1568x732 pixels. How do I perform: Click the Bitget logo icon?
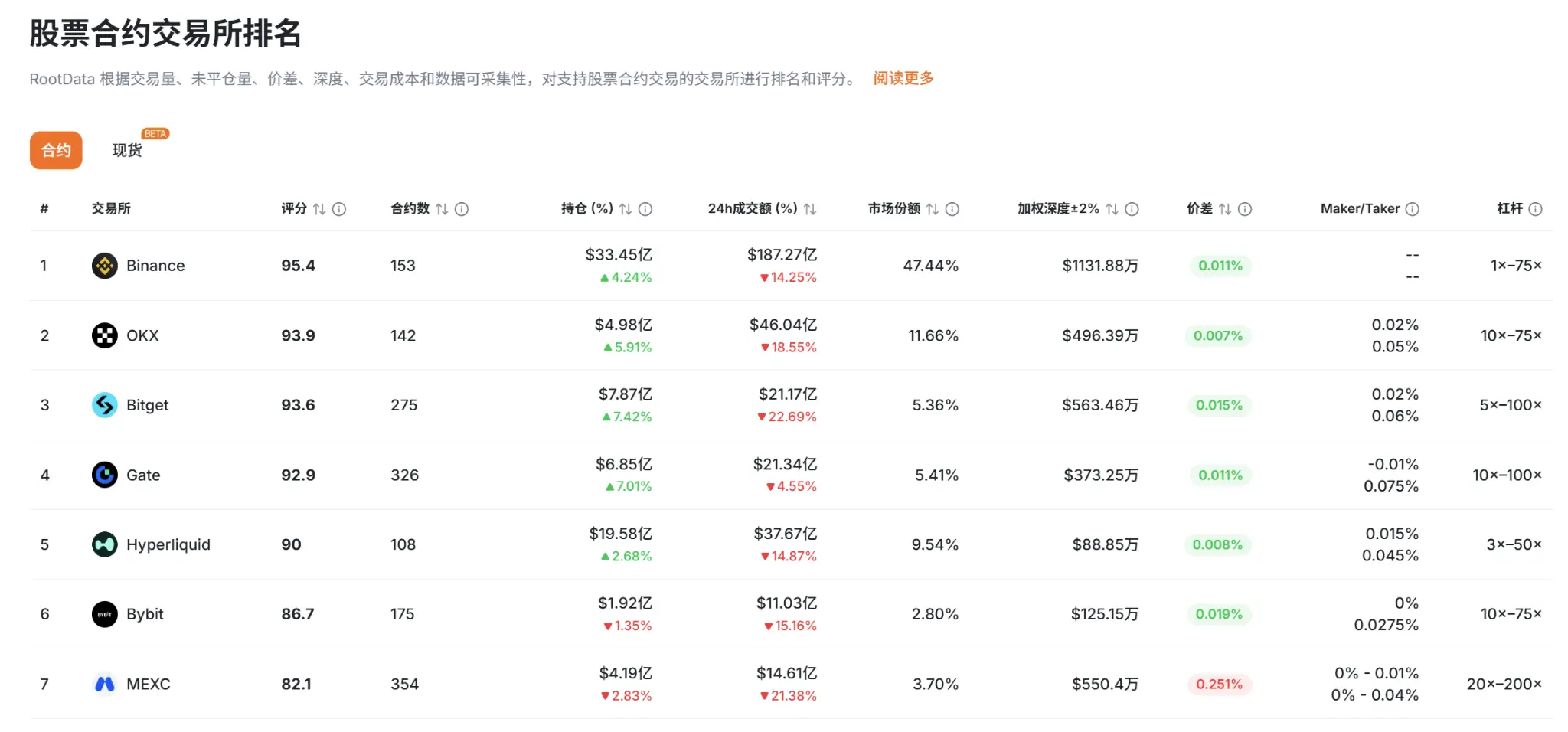pos(105,405)
